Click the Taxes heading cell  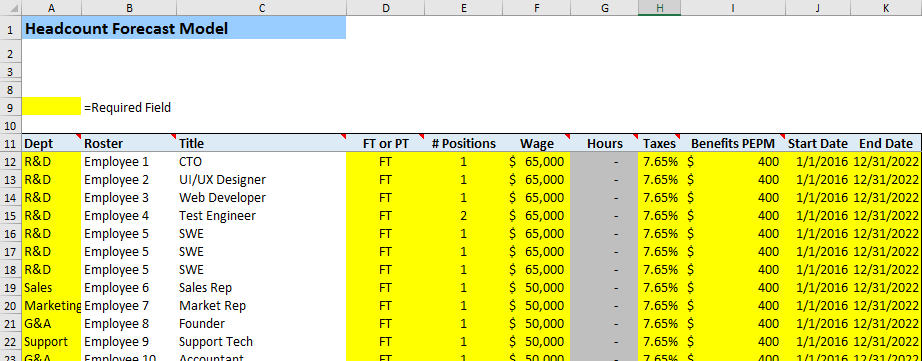[659, 143]
